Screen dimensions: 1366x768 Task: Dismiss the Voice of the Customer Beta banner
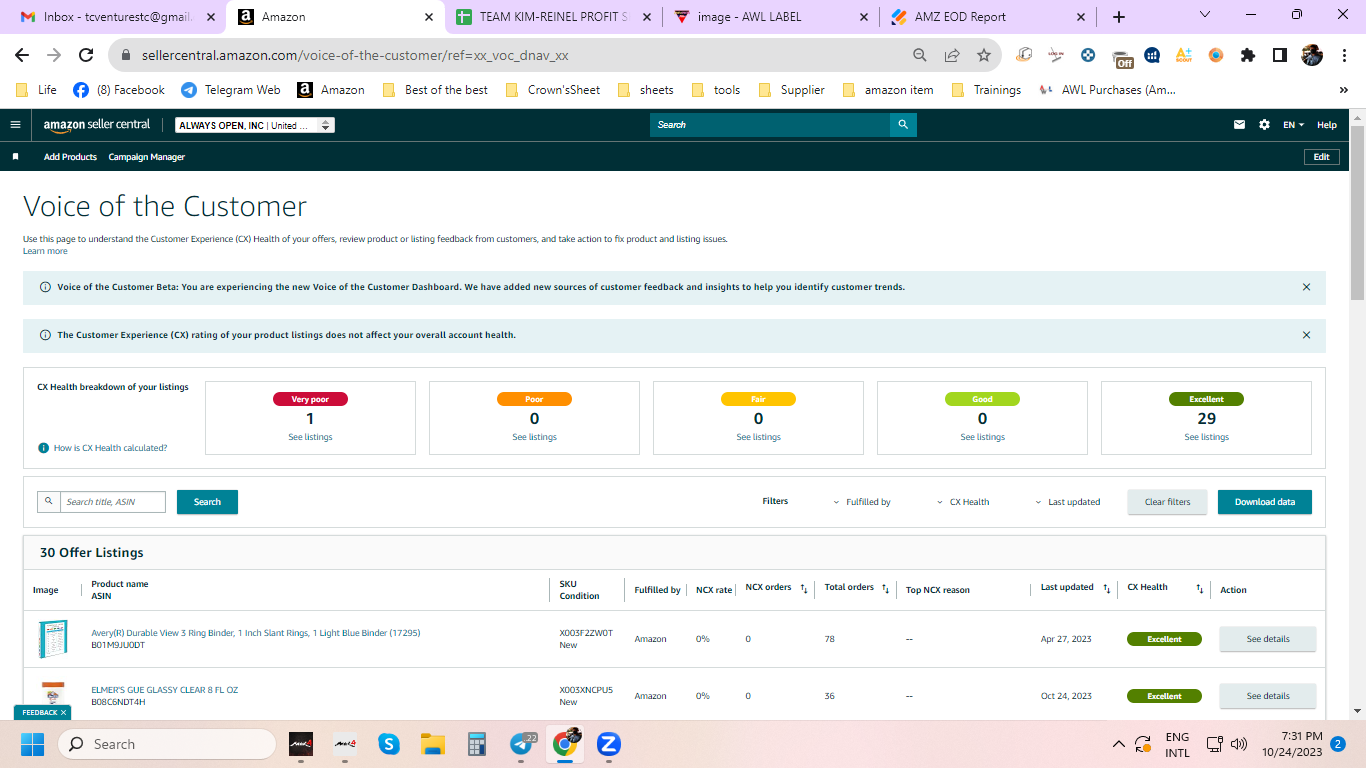click(x=1306, y=287)
